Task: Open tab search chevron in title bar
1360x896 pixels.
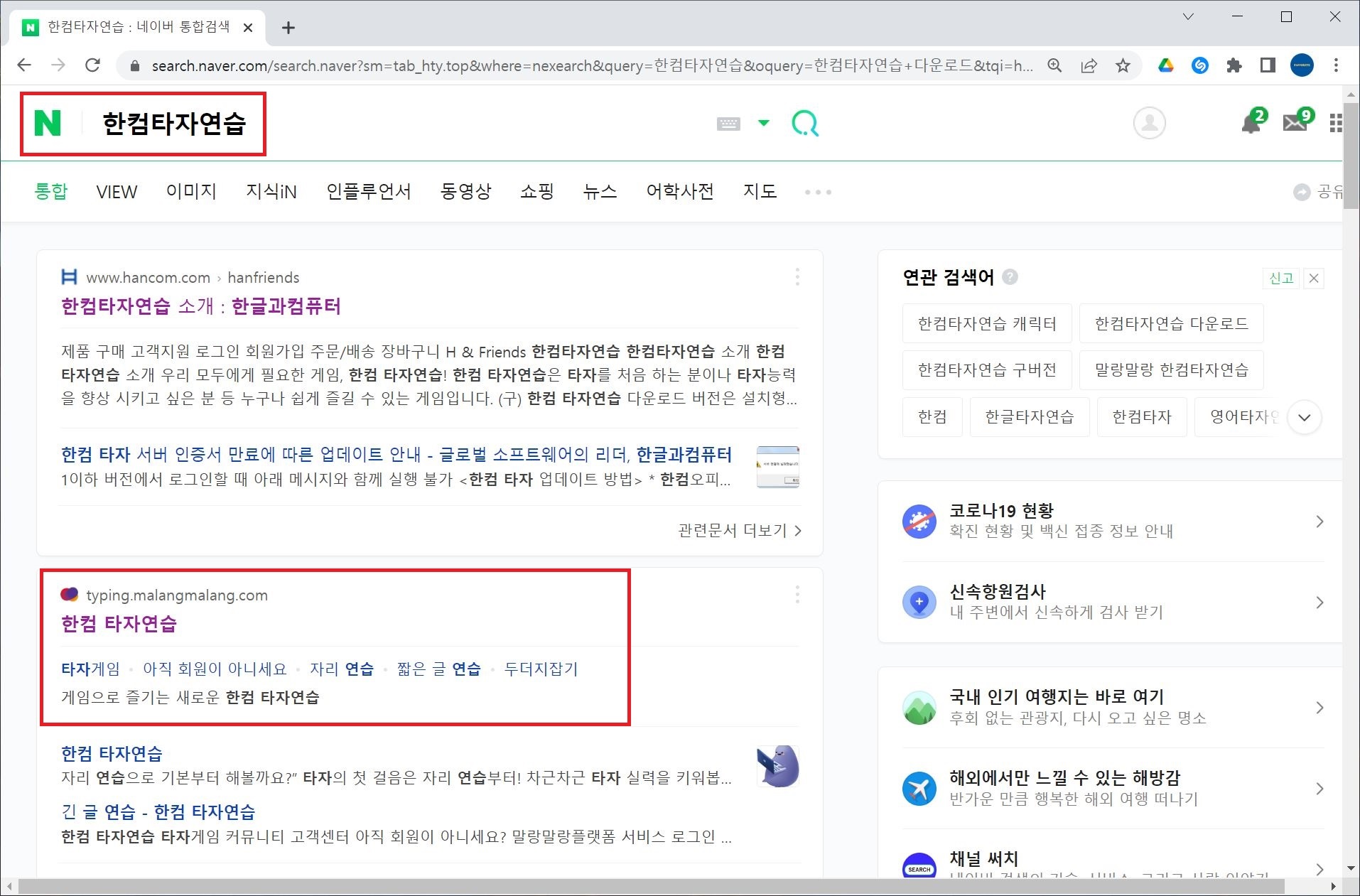Action: pyautogui.click(x=1188, y=16)
